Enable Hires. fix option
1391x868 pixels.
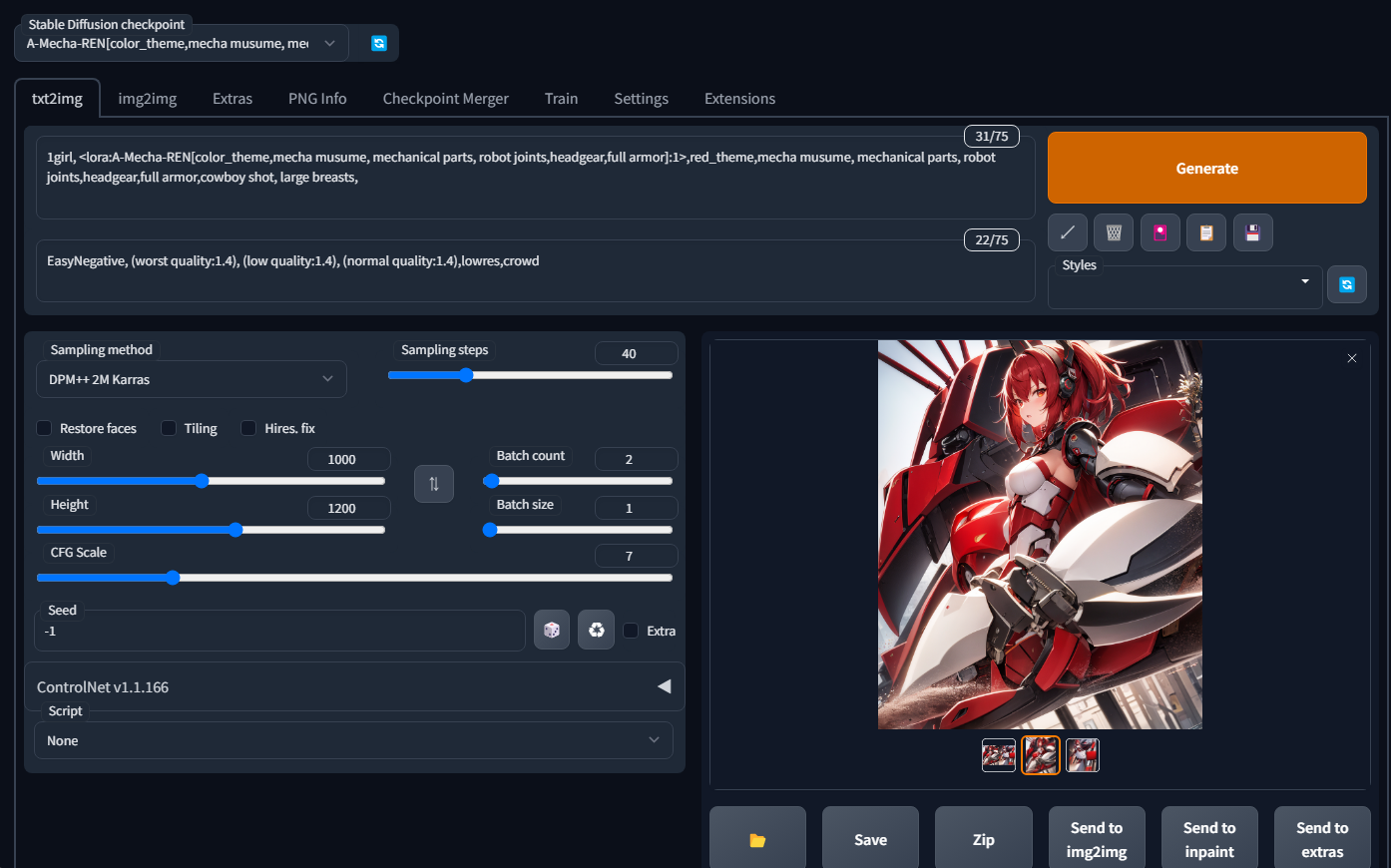249,428
